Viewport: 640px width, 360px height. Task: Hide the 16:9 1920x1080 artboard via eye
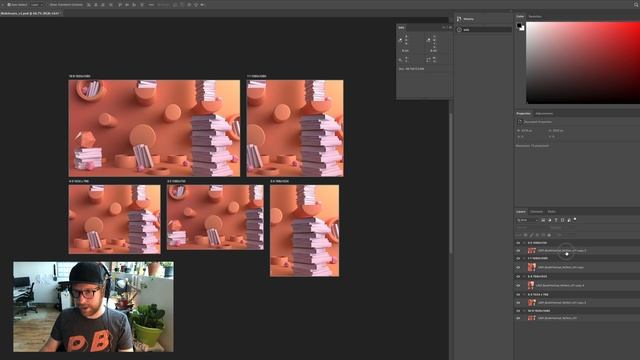pos(518,311)
